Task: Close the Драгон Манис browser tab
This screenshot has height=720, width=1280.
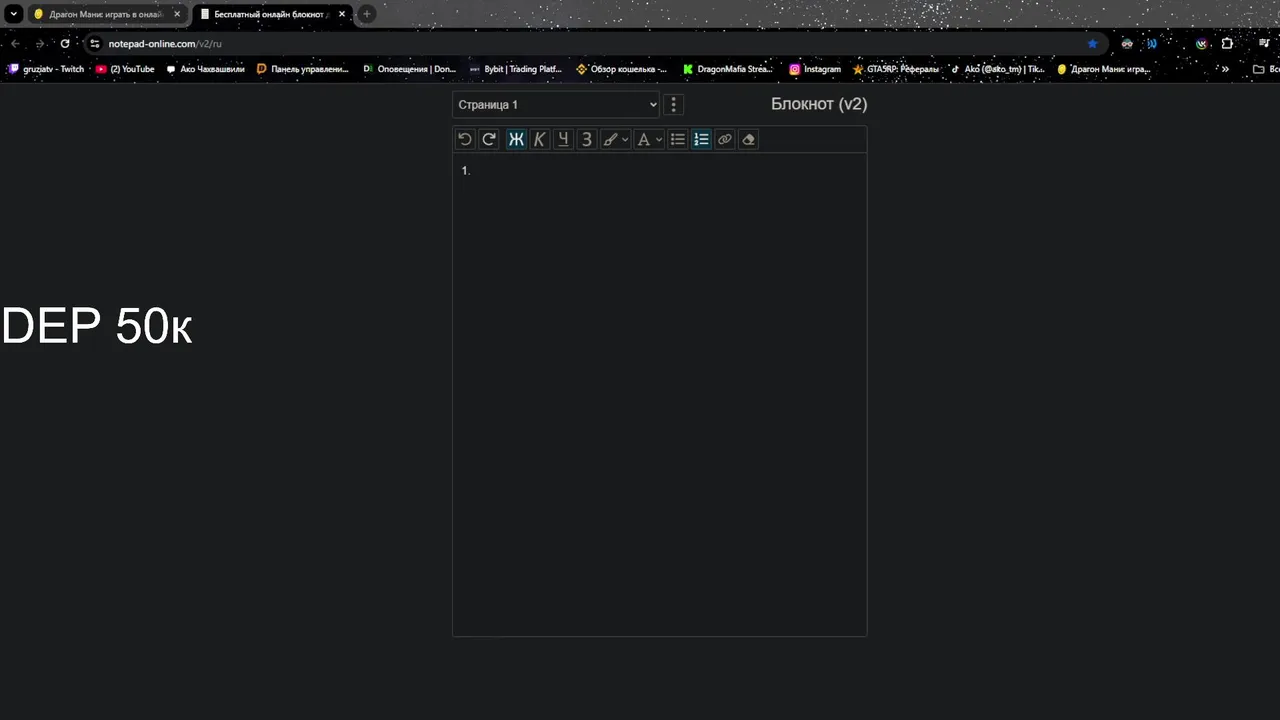Action: (x=177, y=14)
